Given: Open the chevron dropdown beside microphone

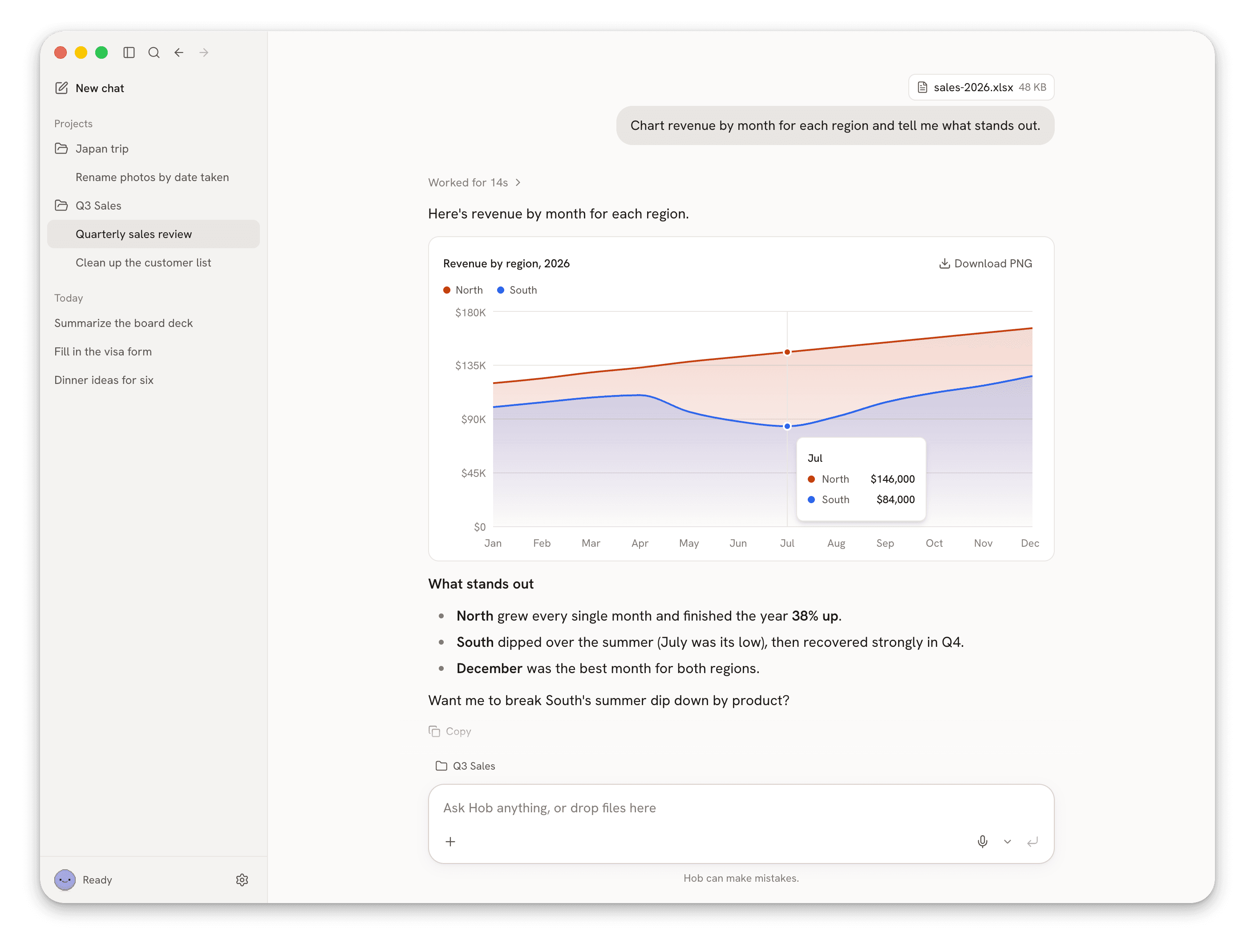Looking at the screenshot, I should 1008,841.
